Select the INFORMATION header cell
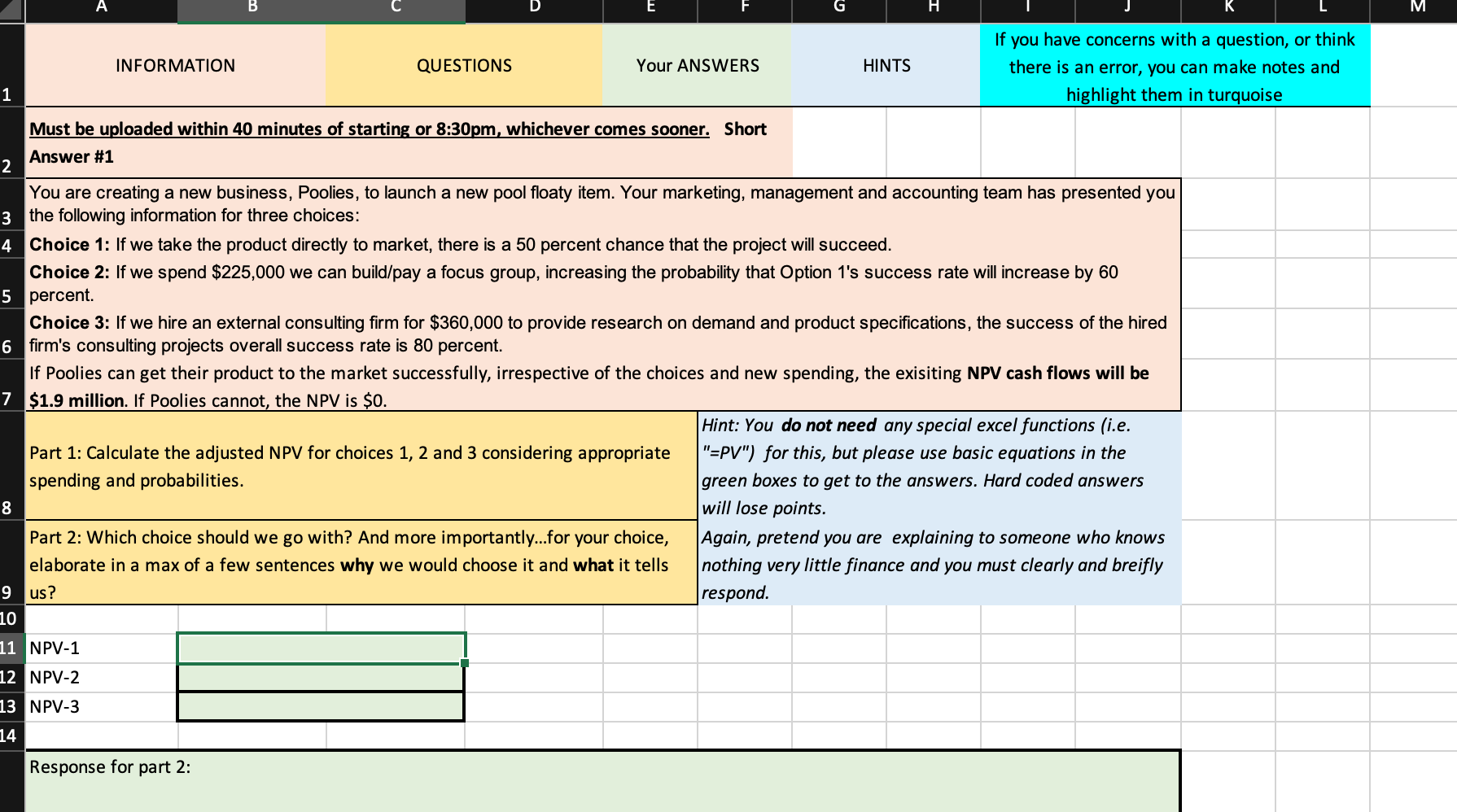The height and width of the screenshot is (812, 1457). (175, 65)
